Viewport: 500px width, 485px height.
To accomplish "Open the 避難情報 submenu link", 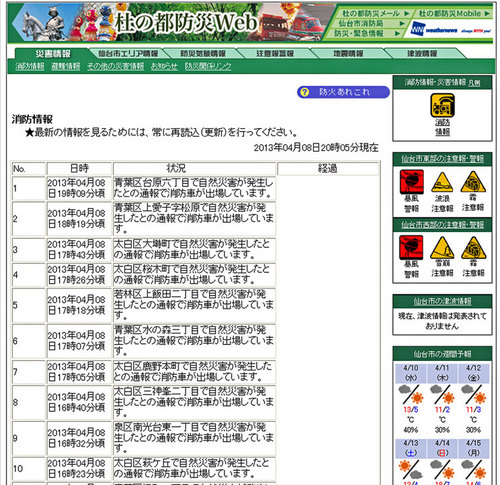I will [66, 66].
